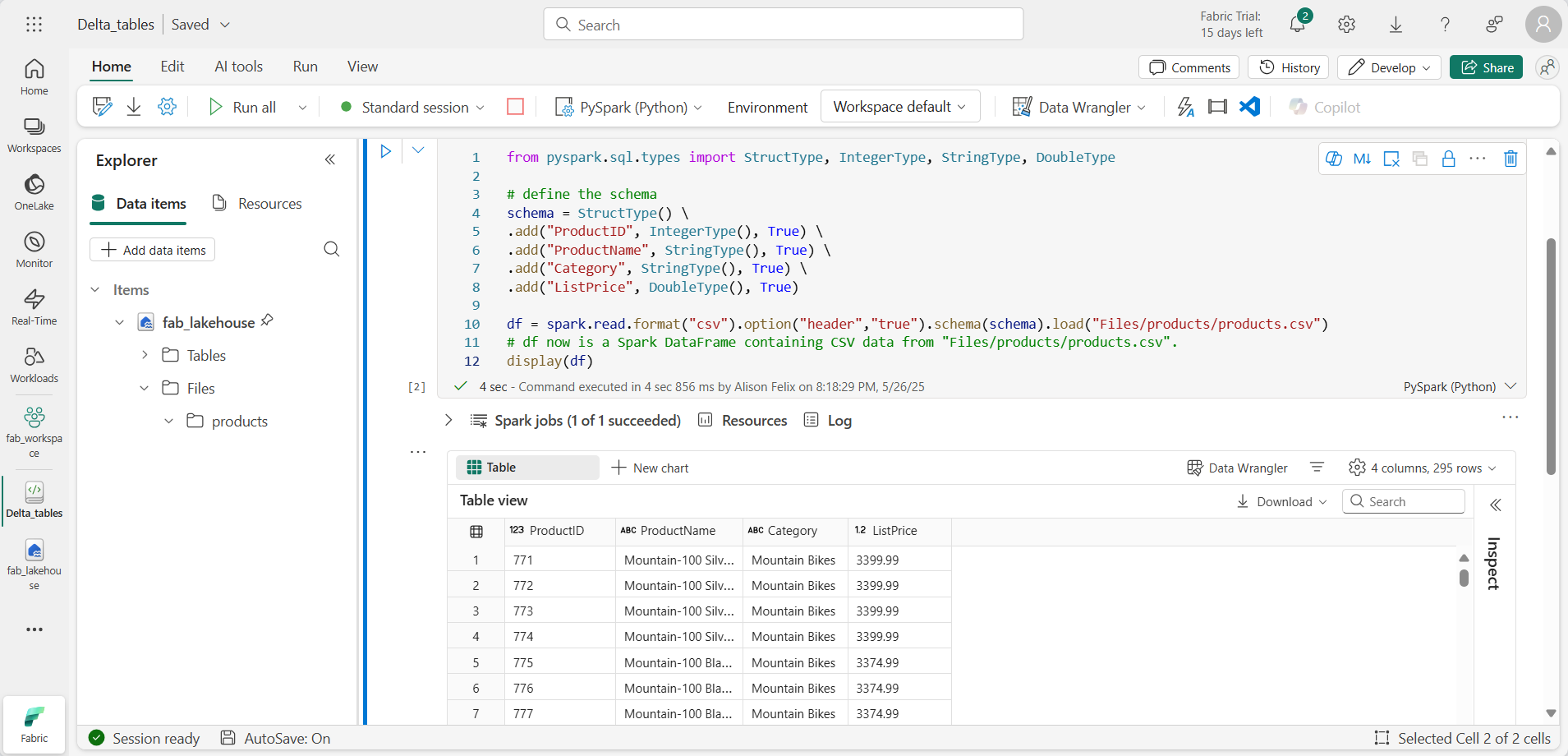Screen dimensions: 1568x756
Task: Open the app launcher grid icon
Action: pos(34,25)
